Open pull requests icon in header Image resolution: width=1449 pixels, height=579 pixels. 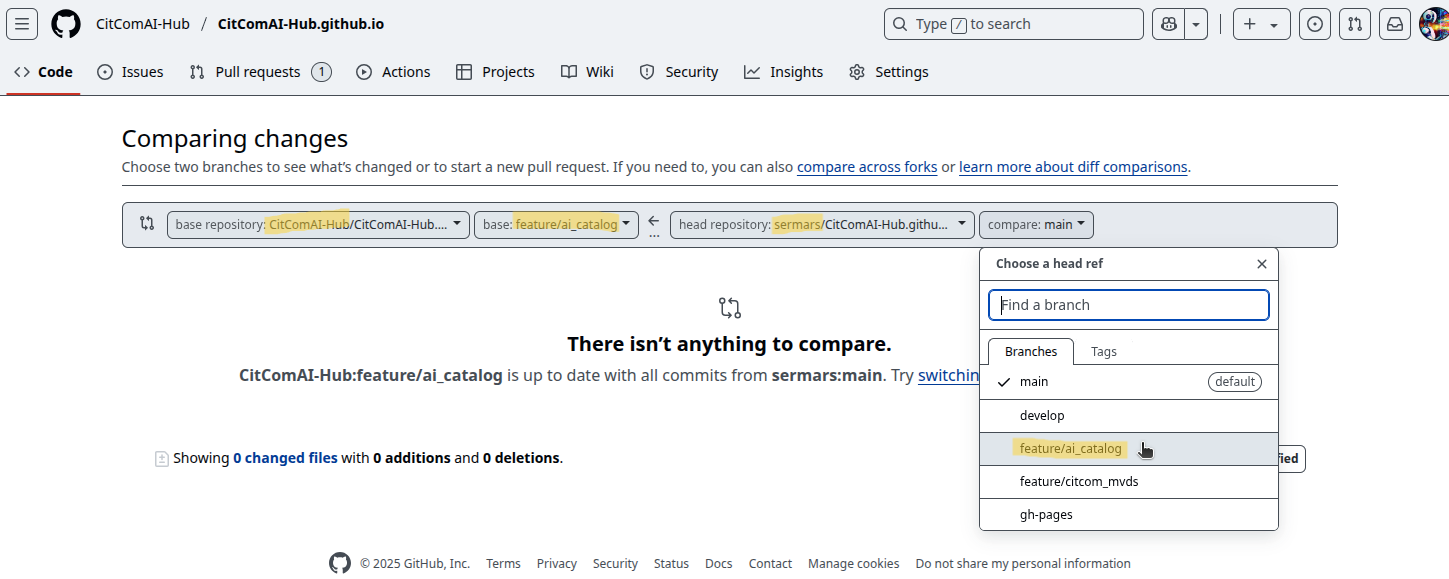tap(1355, 24)
